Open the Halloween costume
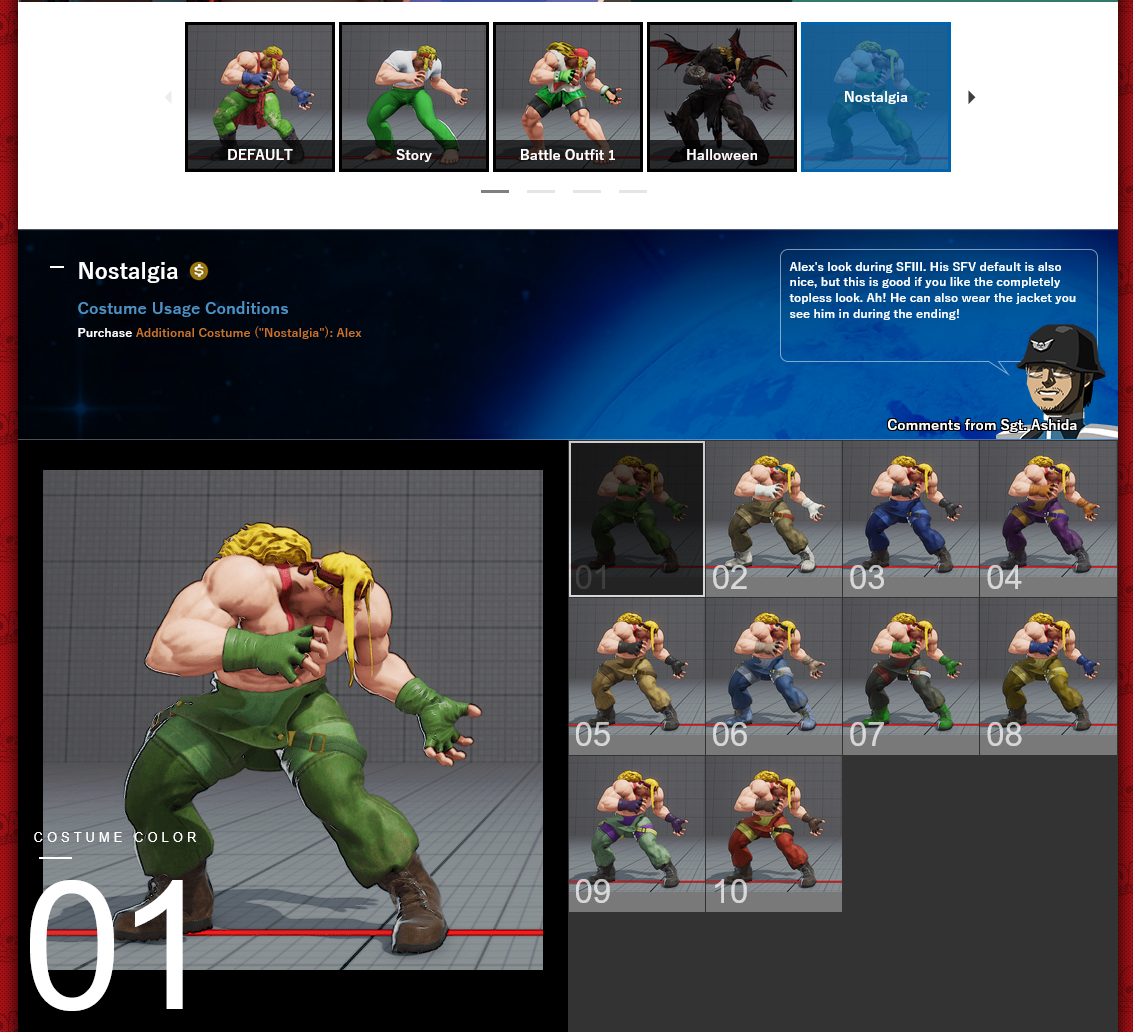The width and height of the screenshot is (1133, 1032). pos(721,97)
